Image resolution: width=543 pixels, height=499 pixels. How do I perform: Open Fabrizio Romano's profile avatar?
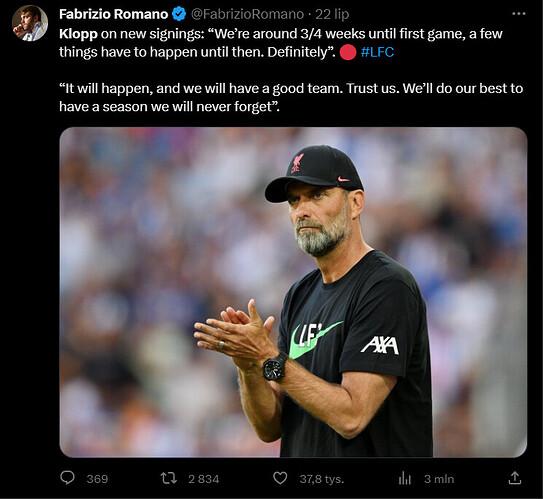(30, 23)
